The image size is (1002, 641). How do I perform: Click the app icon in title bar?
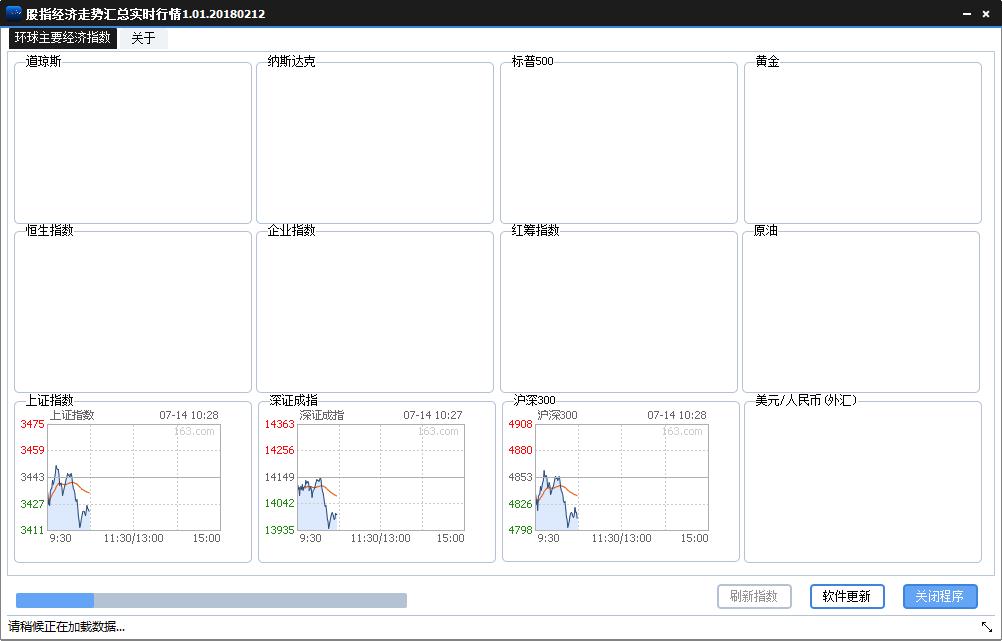pyautogui.click(x=13, y=13)
